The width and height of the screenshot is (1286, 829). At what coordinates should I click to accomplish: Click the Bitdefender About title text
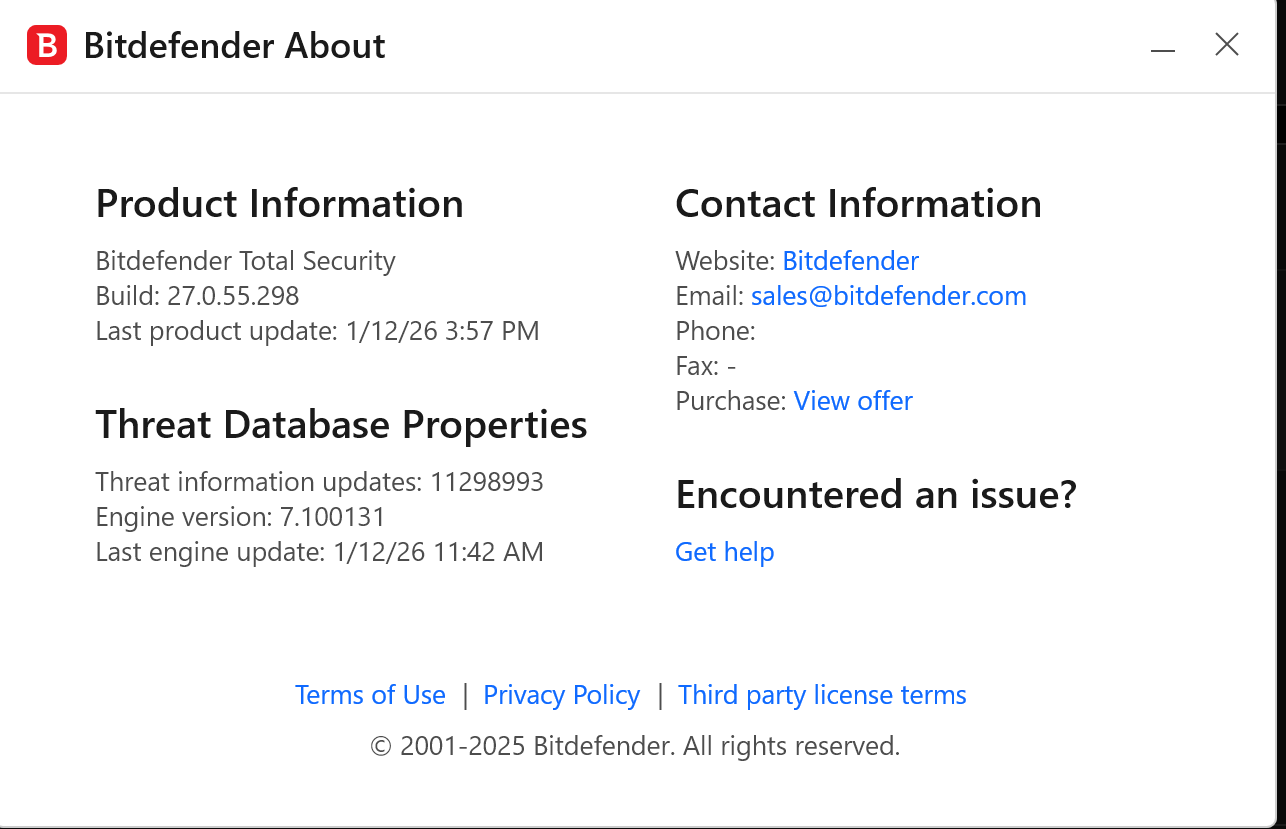(234, 46)
